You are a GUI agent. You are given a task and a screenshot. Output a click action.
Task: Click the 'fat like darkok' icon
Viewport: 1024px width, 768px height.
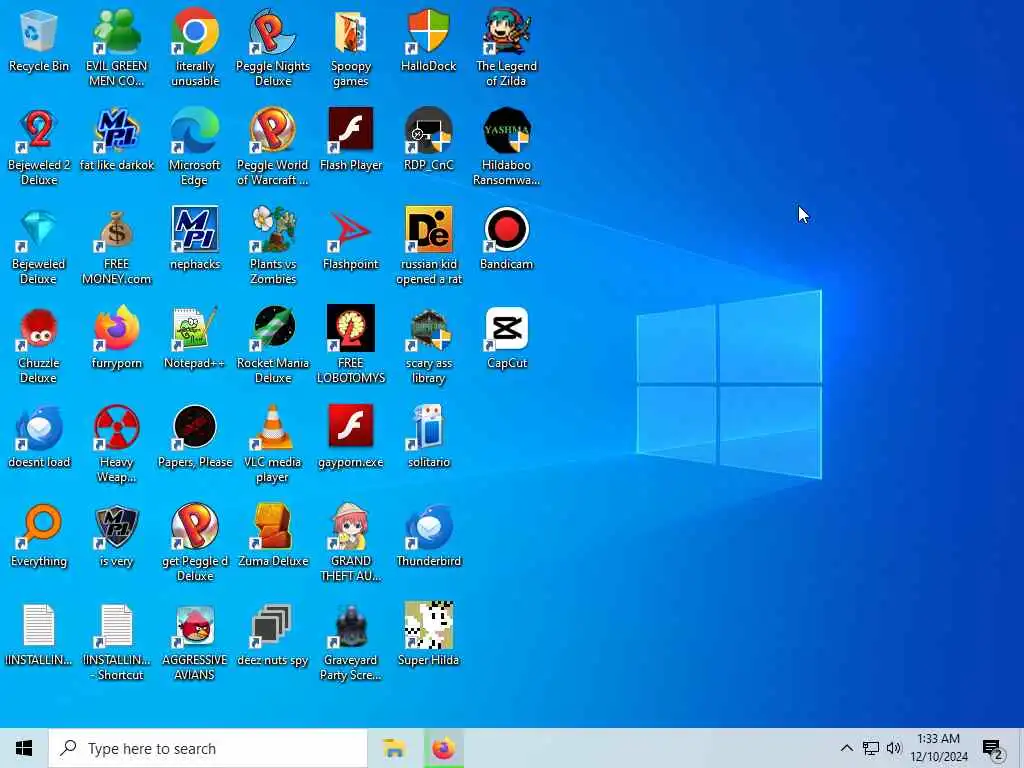tap(116, 140)
